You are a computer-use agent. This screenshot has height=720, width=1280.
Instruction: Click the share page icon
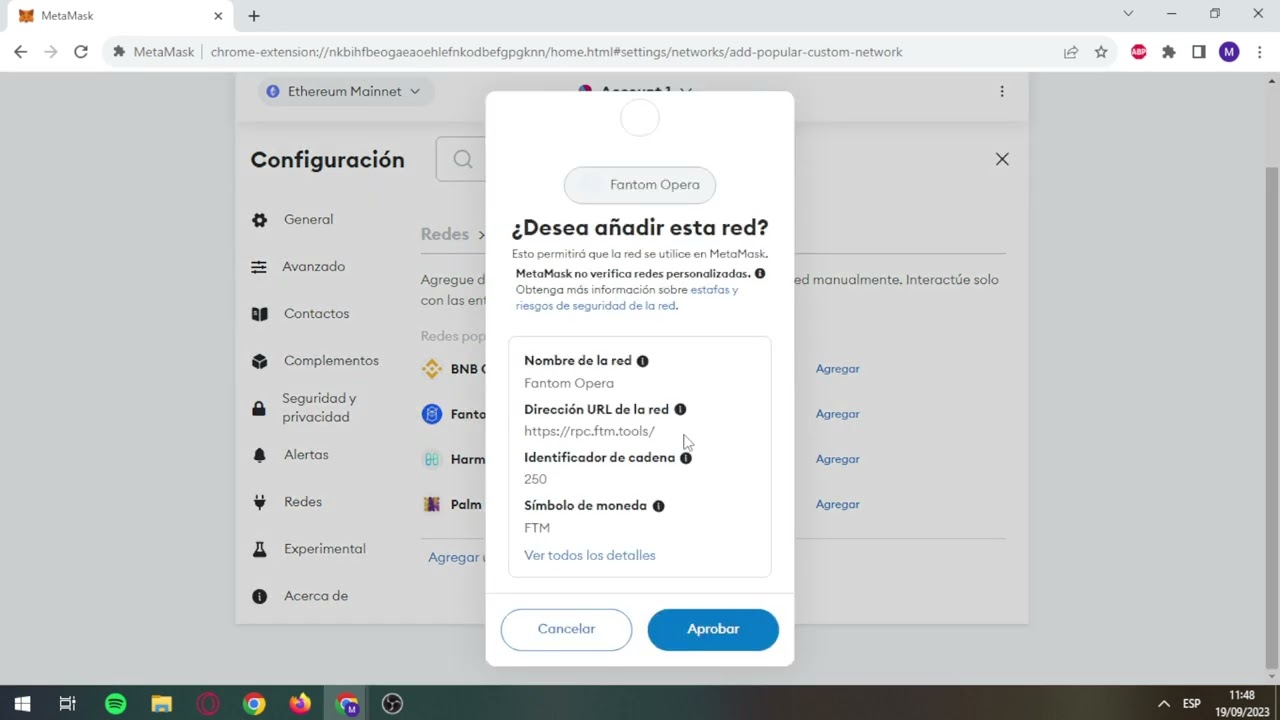pyautogui.click(x=1071, y=52)
